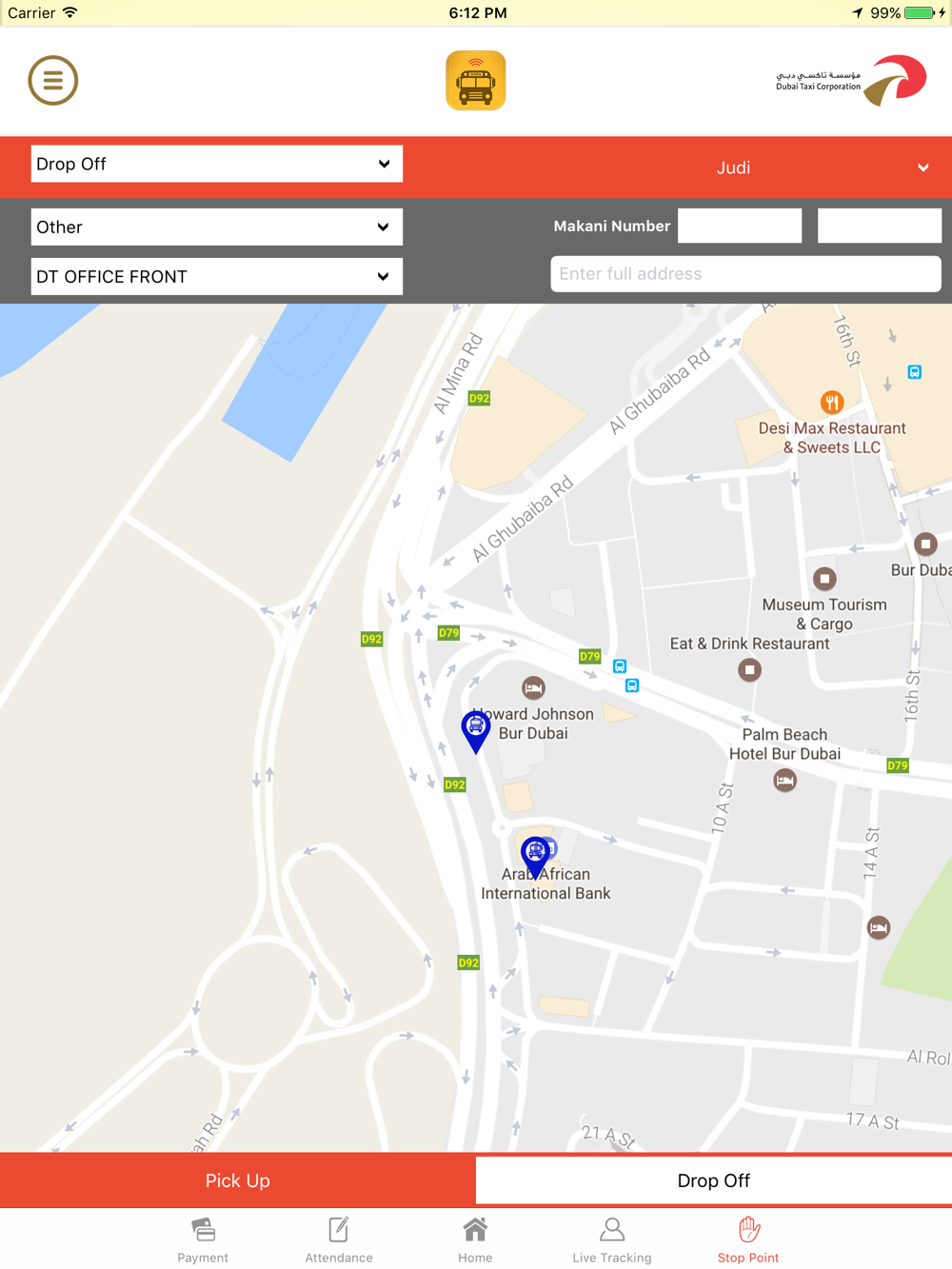Tap the yellow school bus app logo
This screenshot has width=952, height=1269.
(476, 81)
